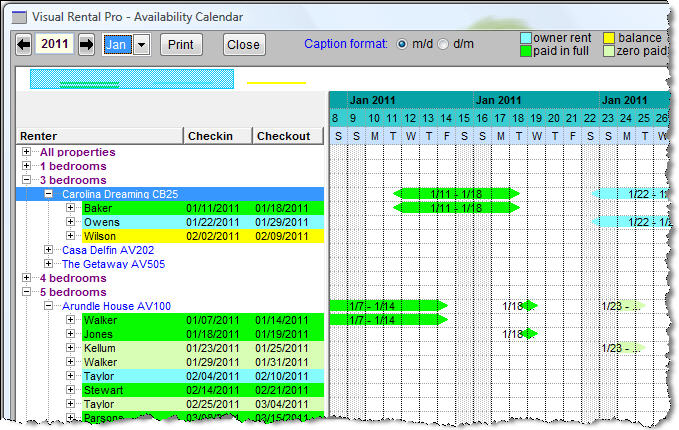Click the Renter column header
This screenshot has width=679, height=430.
tap(100, 136)
